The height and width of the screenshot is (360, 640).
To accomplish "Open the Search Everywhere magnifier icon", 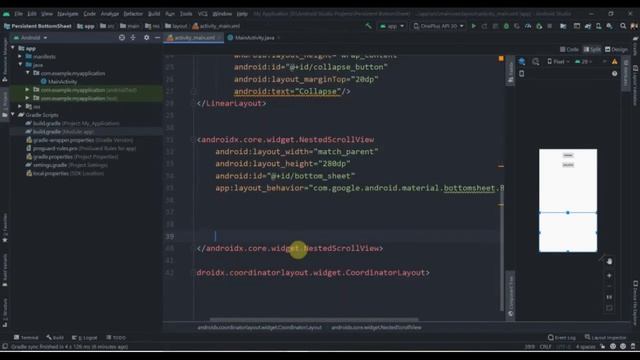I will click(623, 26).
